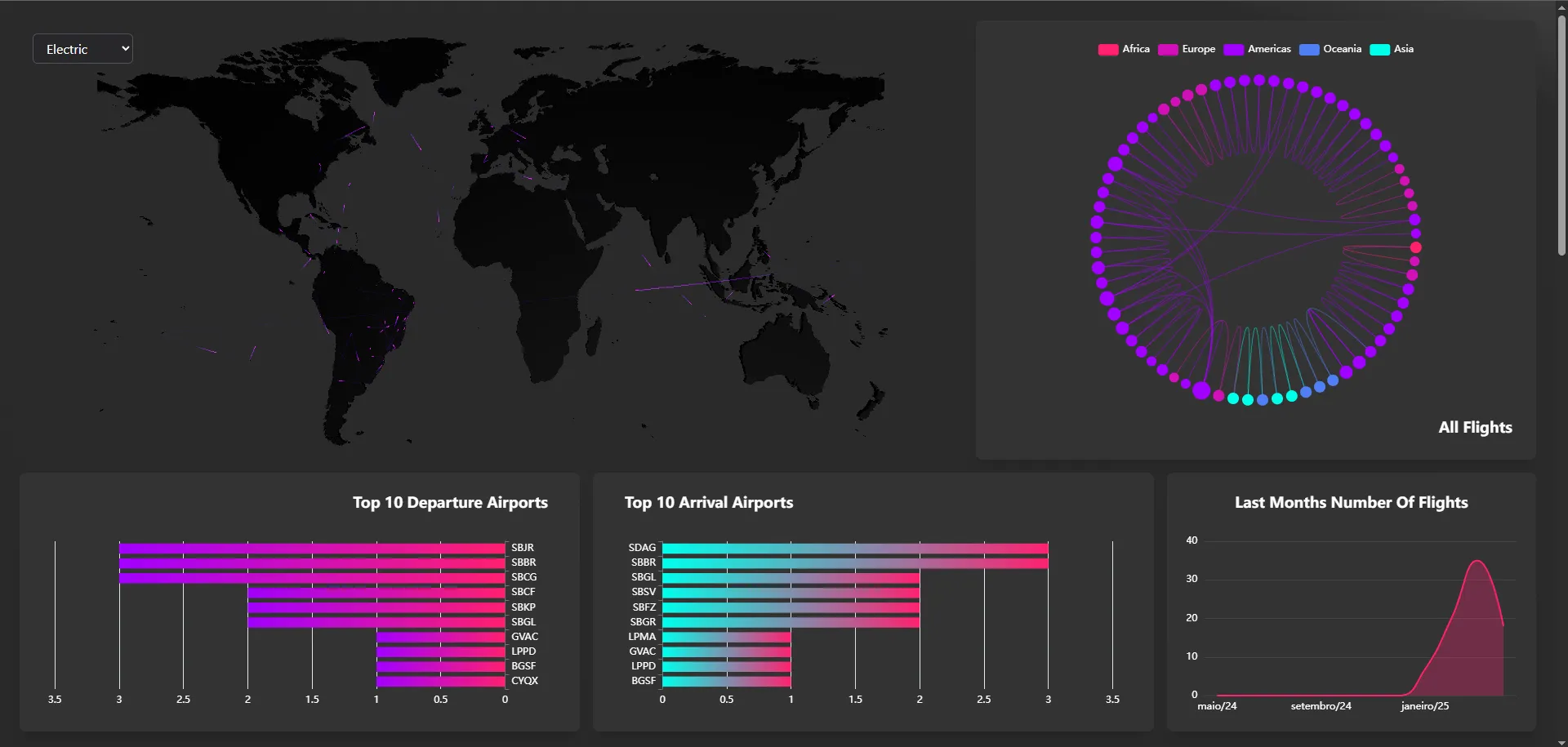Click the Asia legend color swatch
This screenshot has height=747, width=1568.
pyautogui.click(x=1379, y=50)
